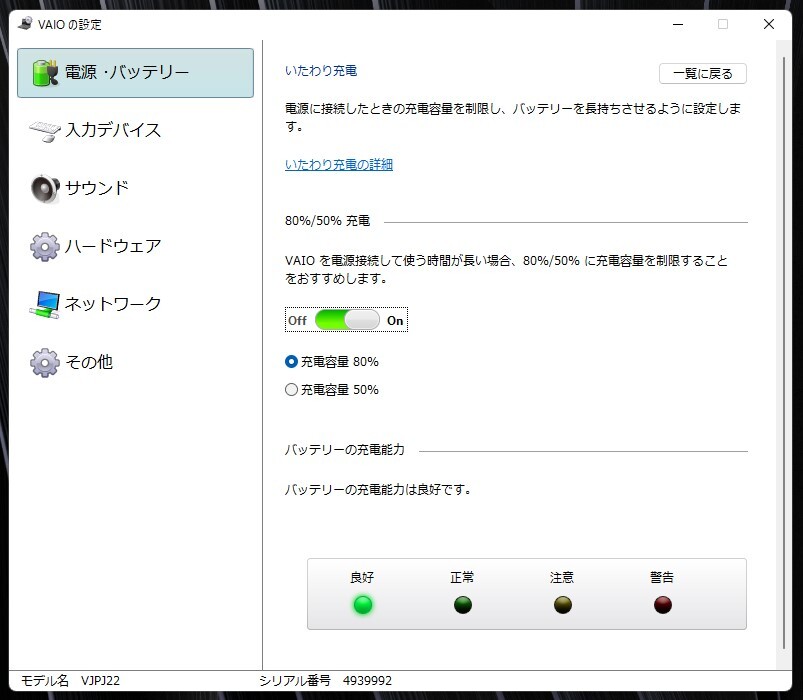This screenshot has width=803, height=700.
Task: Select the 充電容量 50% radio button
Action: pyautogui.click(x=291, y=390)
